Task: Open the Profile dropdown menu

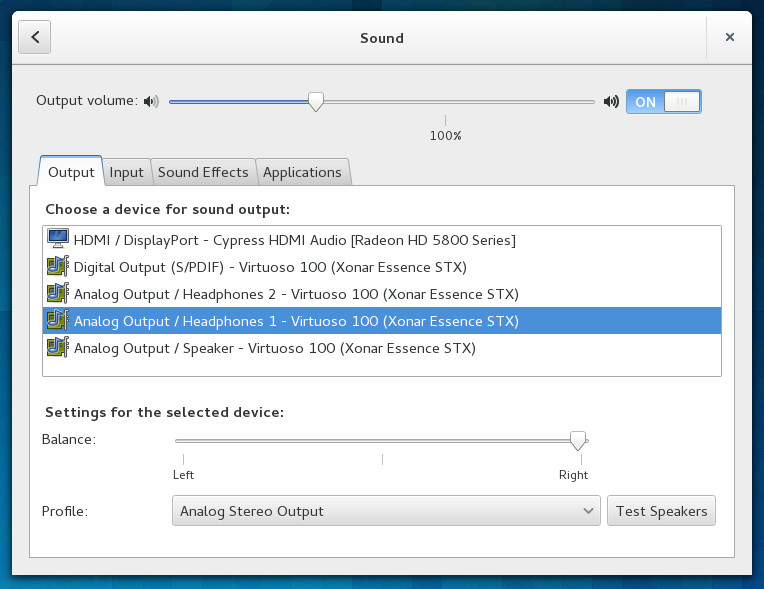Action: 386,511
